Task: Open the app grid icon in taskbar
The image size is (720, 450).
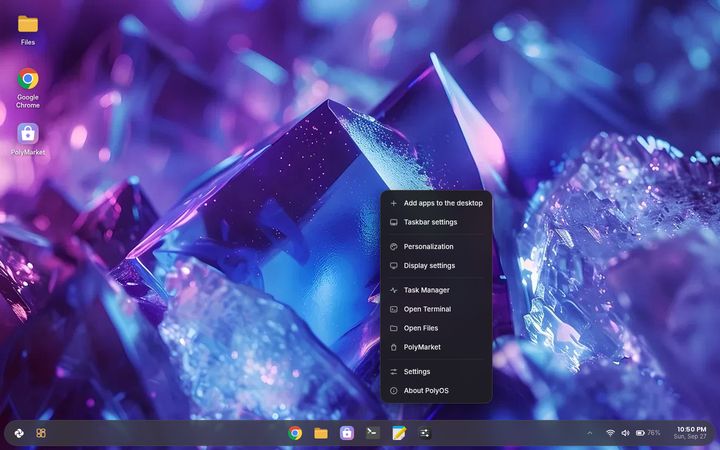Action: click(x=41, y=433)
